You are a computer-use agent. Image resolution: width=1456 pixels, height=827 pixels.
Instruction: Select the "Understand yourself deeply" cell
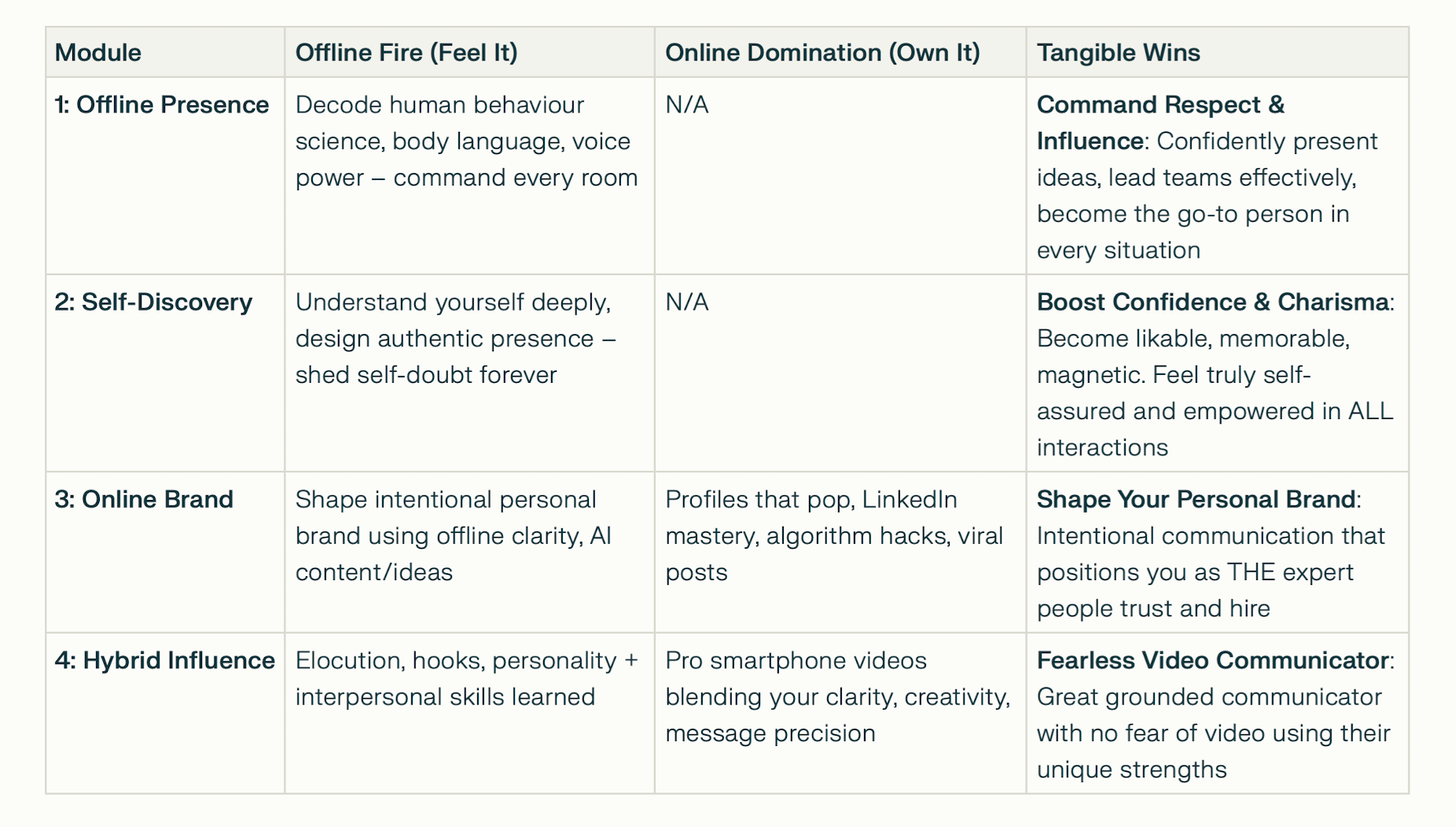tap(456, 338)
